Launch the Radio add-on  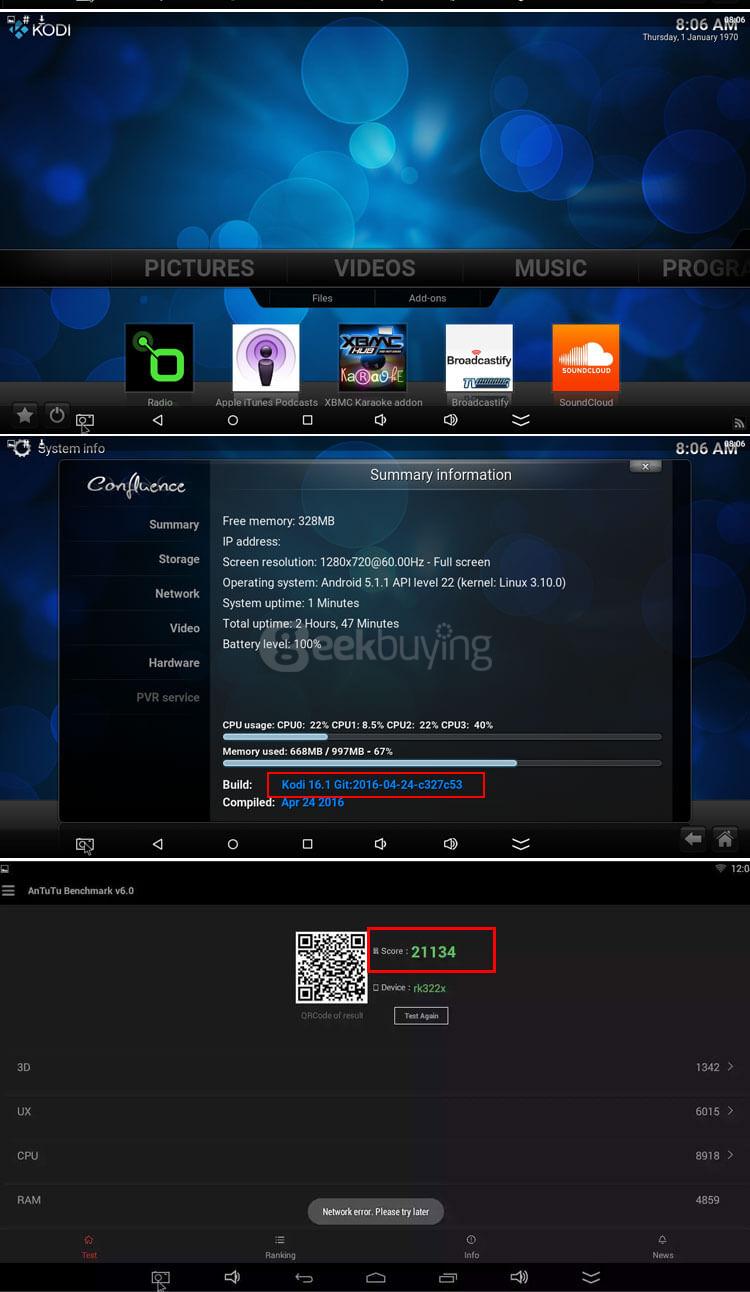pyautogui.click(x=160, y=358)
